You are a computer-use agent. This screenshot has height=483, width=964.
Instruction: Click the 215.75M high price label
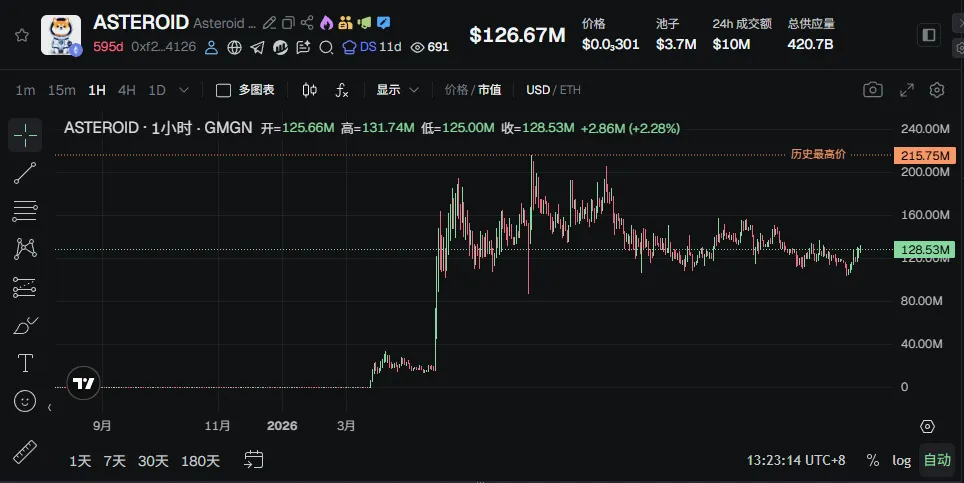(x=925, y=155)
